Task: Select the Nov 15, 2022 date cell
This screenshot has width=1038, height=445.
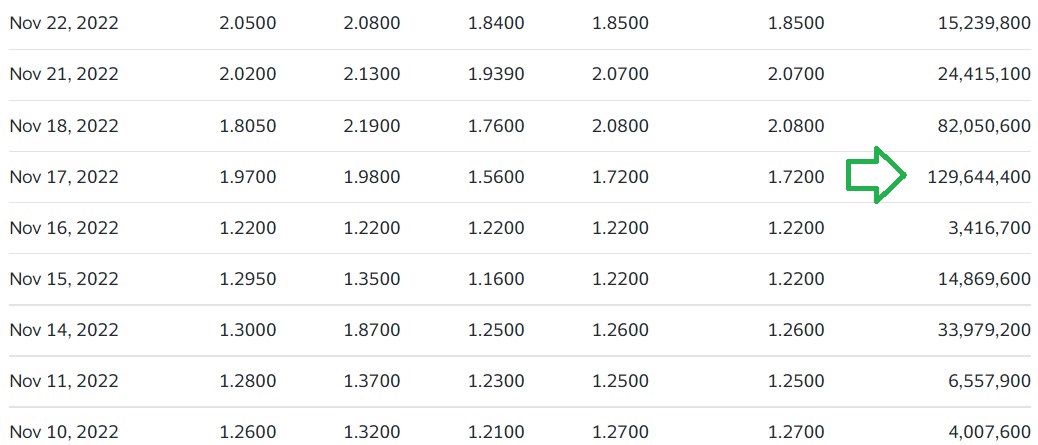Action: [64, 279]
